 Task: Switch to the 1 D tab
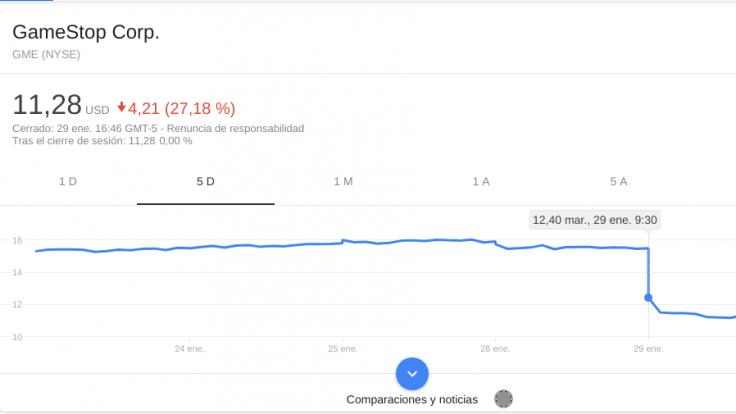[68, 181]
